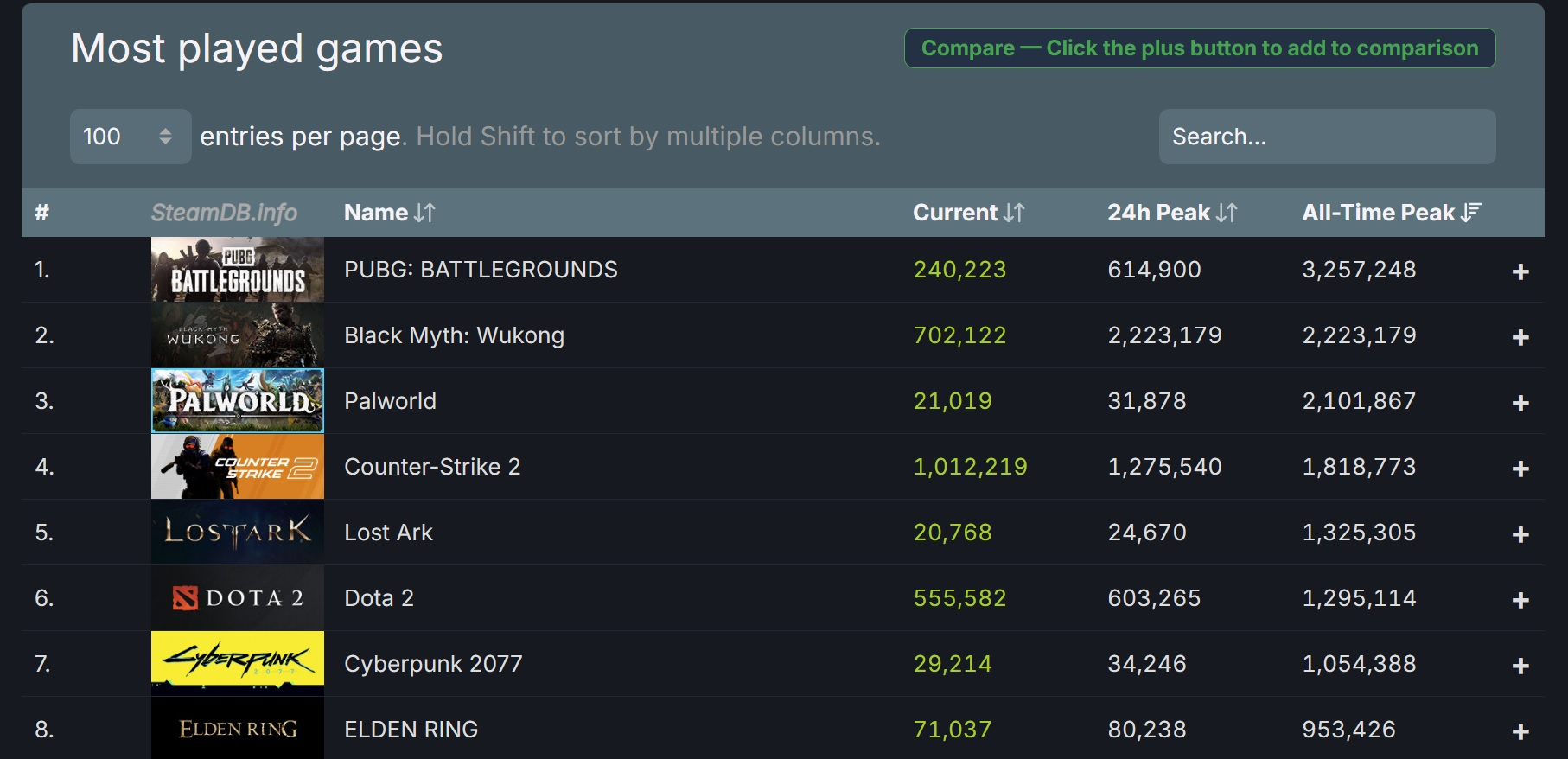Click current players value 1,012,219

click(x=970, y=467)
